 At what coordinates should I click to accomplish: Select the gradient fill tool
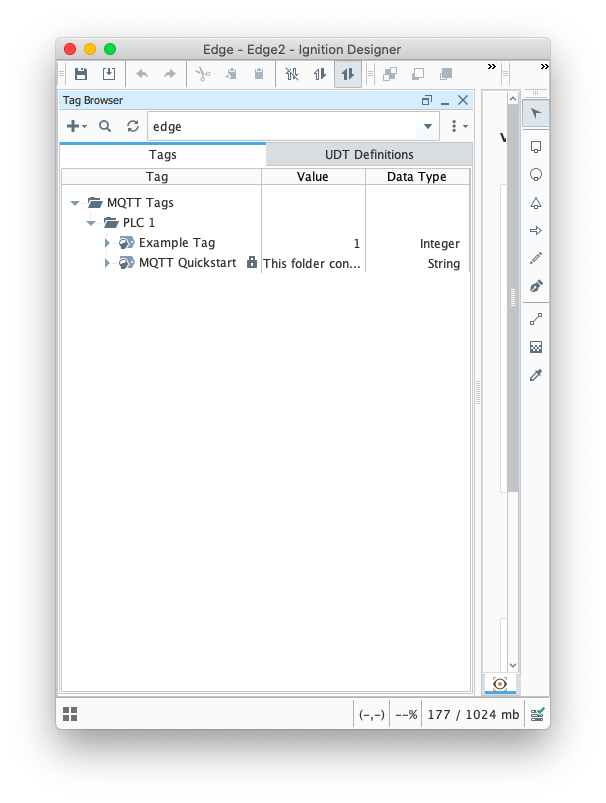tap(536, 347)
